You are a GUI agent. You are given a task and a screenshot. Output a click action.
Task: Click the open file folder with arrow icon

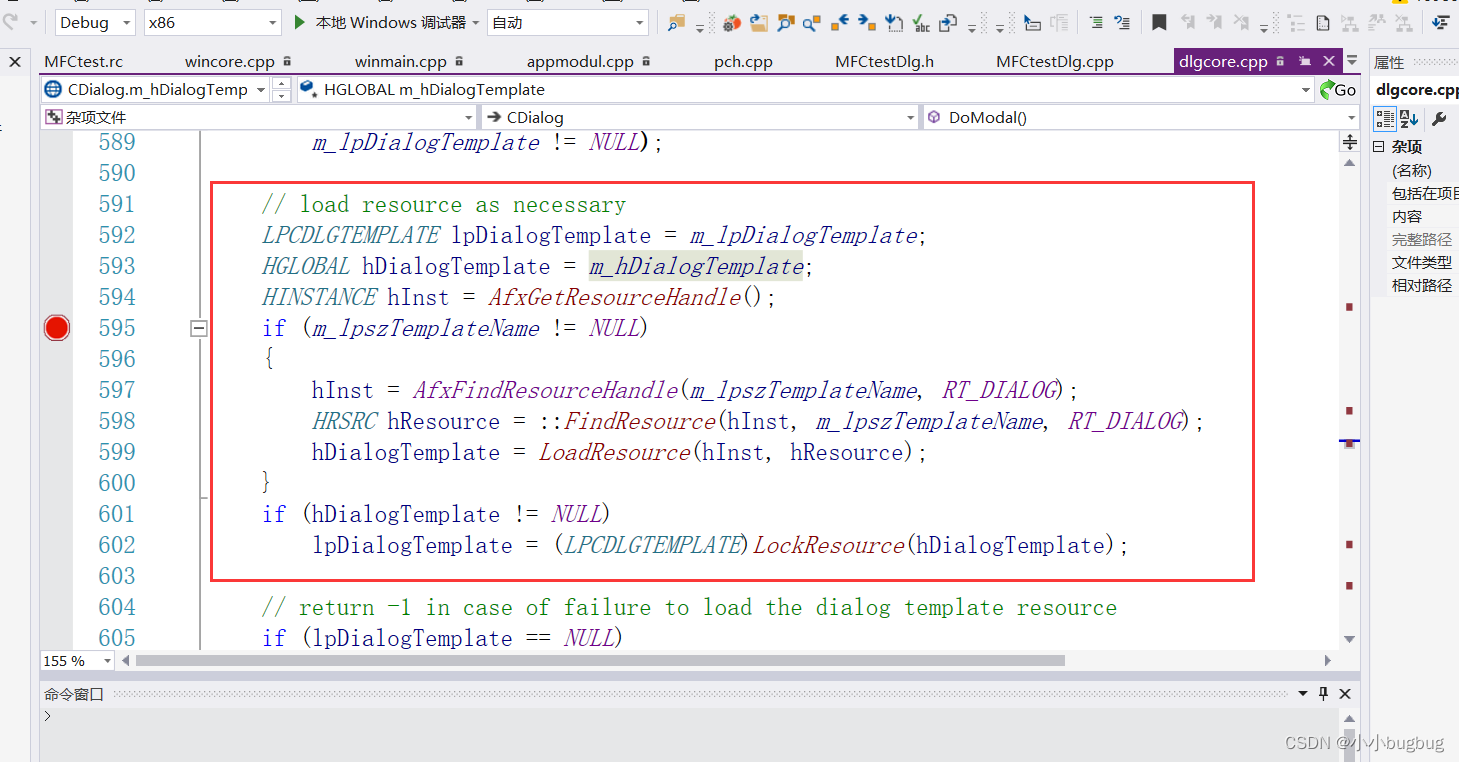(759, 22)
